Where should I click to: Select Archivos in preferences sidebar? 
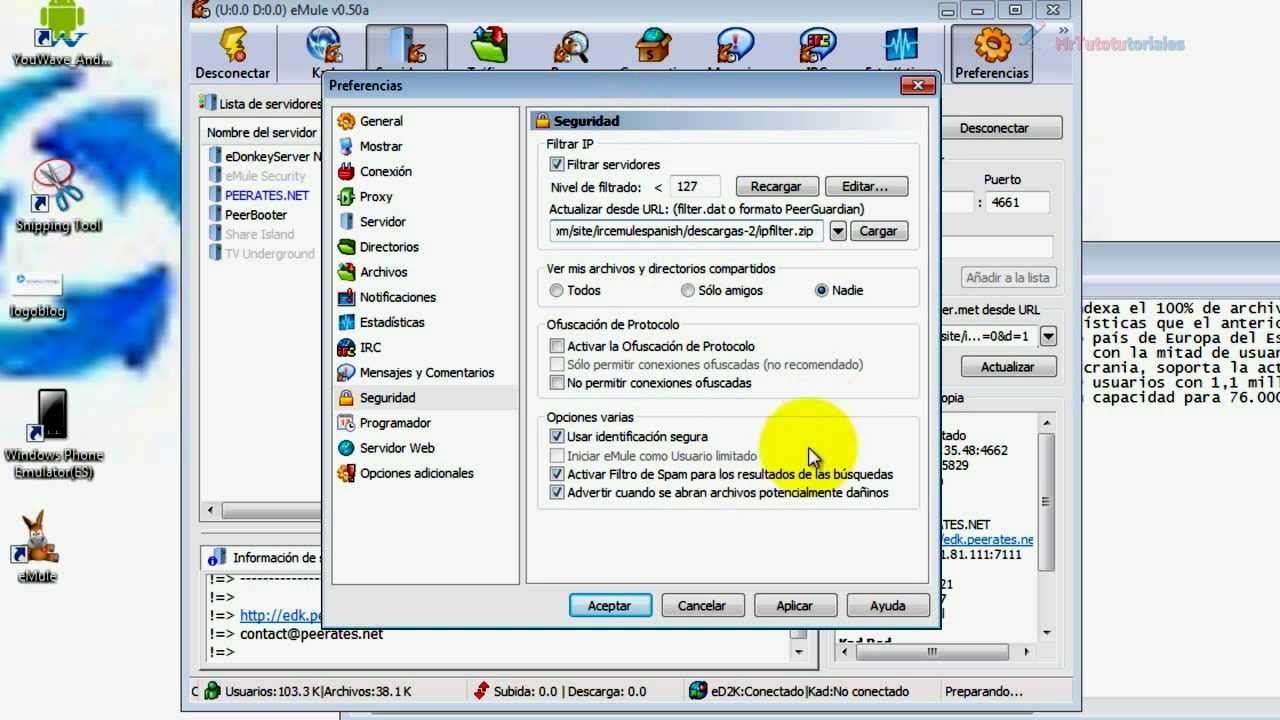[x=383, y=272]
